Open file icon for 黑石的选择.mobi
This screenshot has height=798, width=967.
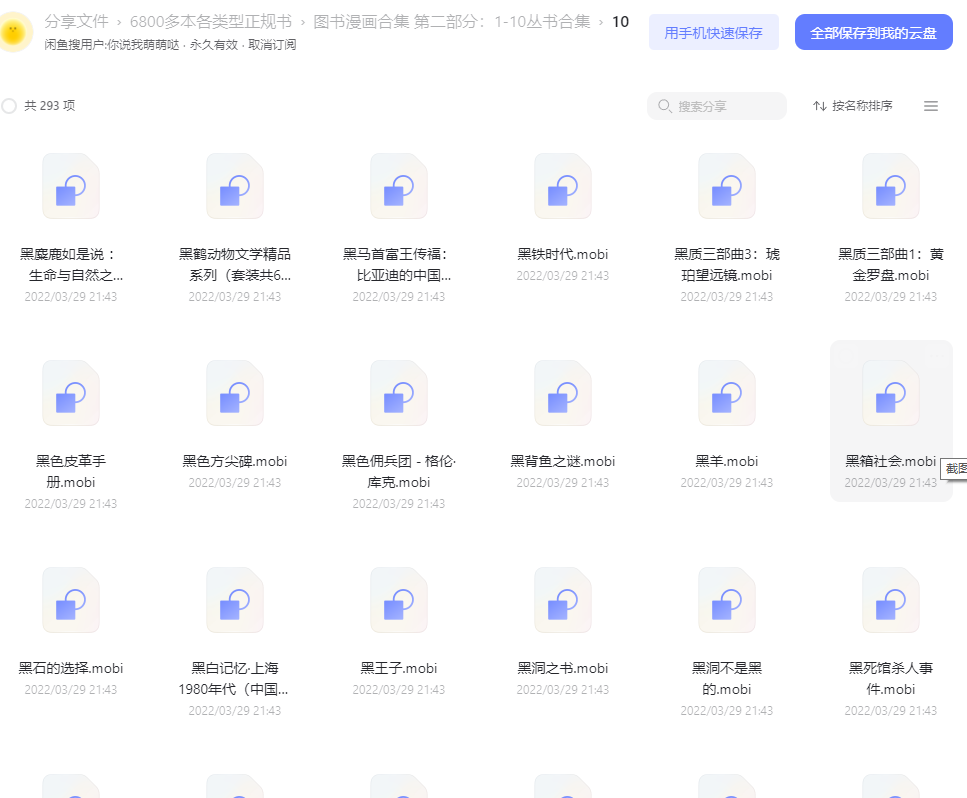(x=71, y=601)
